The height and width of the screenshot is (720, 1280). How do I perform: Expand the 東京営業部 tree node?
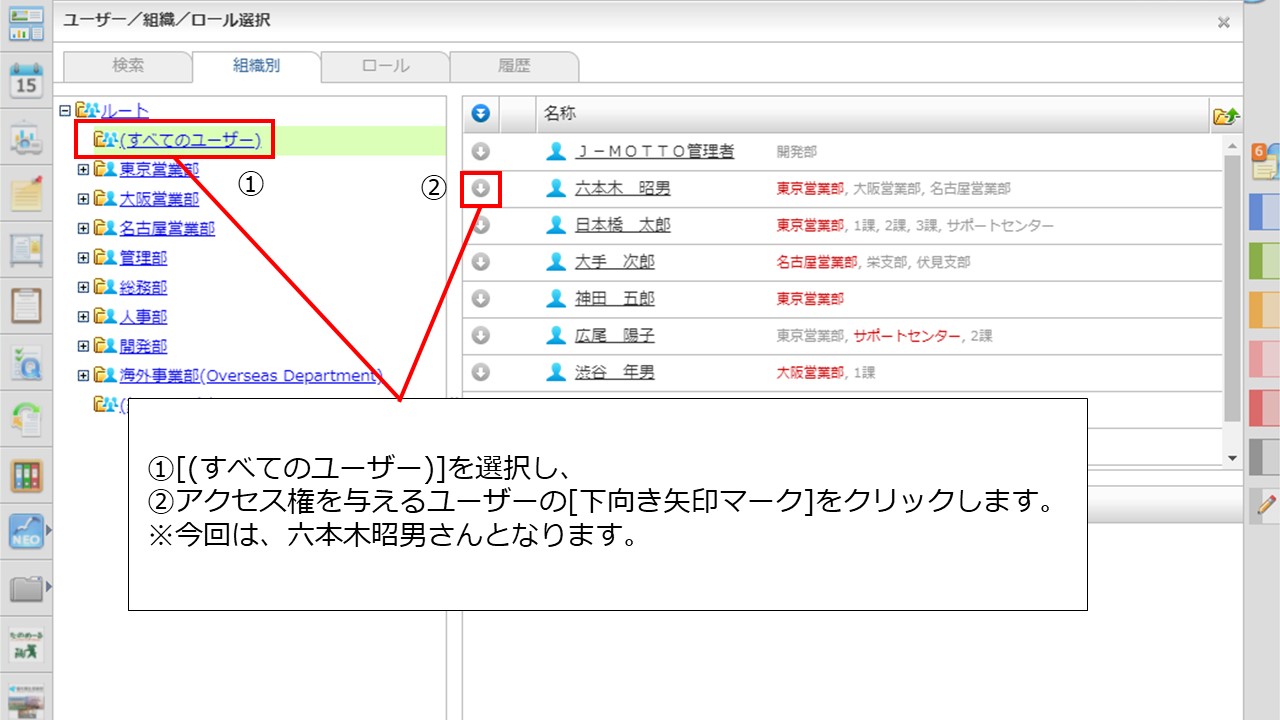pyautogui.click(x=84, y=170)
